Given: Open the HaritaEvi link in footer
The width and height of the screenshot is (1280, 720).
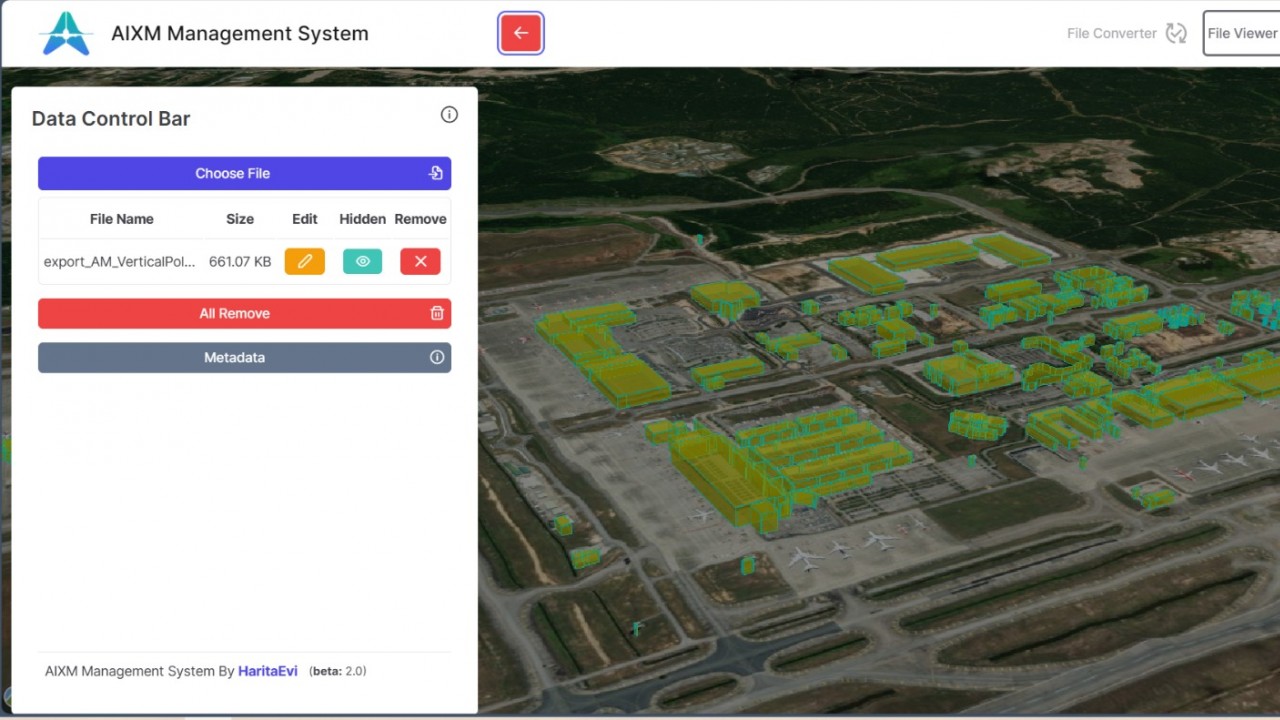Looking at the screenshot, I should (267, 671).
